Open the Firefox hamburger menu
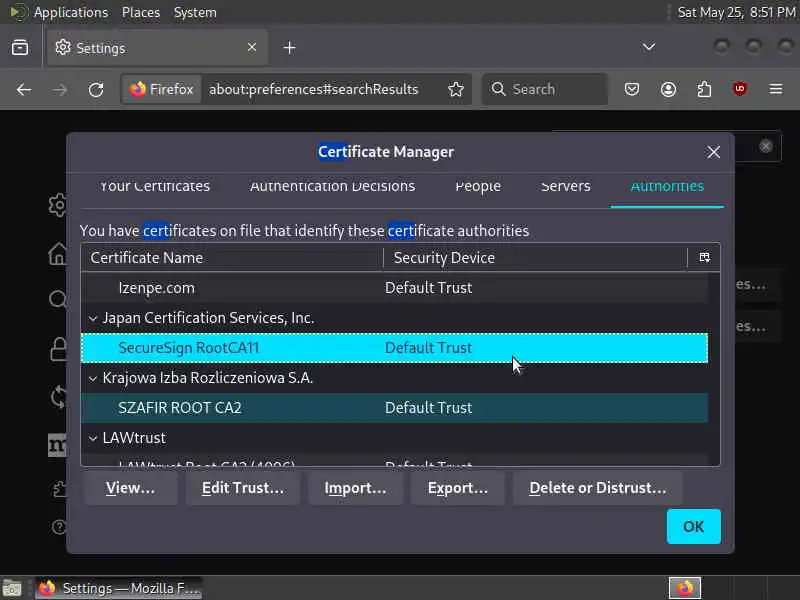 point(776,90)
